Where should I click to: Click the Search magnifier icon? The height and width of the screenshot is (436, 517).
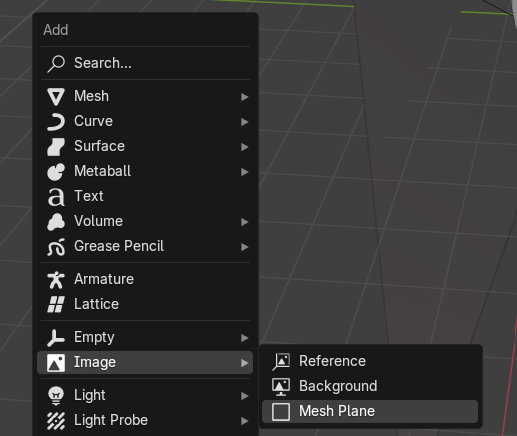point(56,63)
